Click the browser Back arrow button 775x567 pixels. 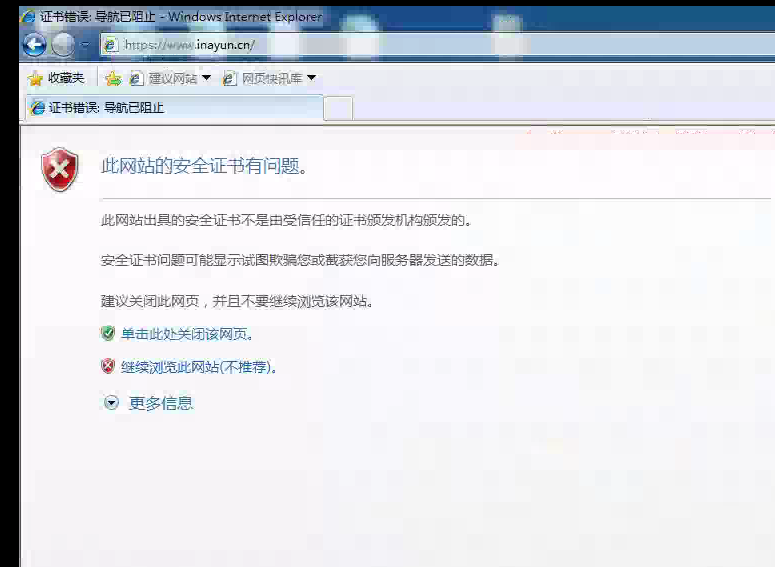35,44
